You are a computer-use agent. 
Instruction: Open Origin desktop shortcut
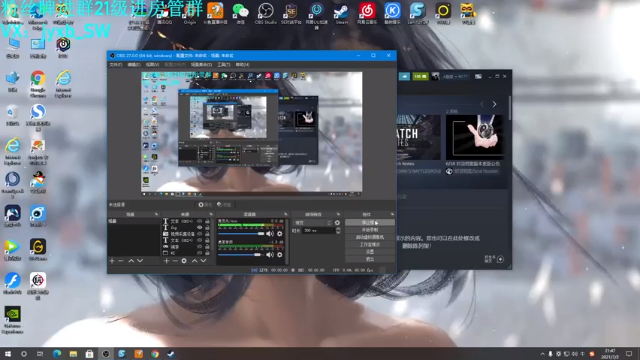click(x=190, y=13)
